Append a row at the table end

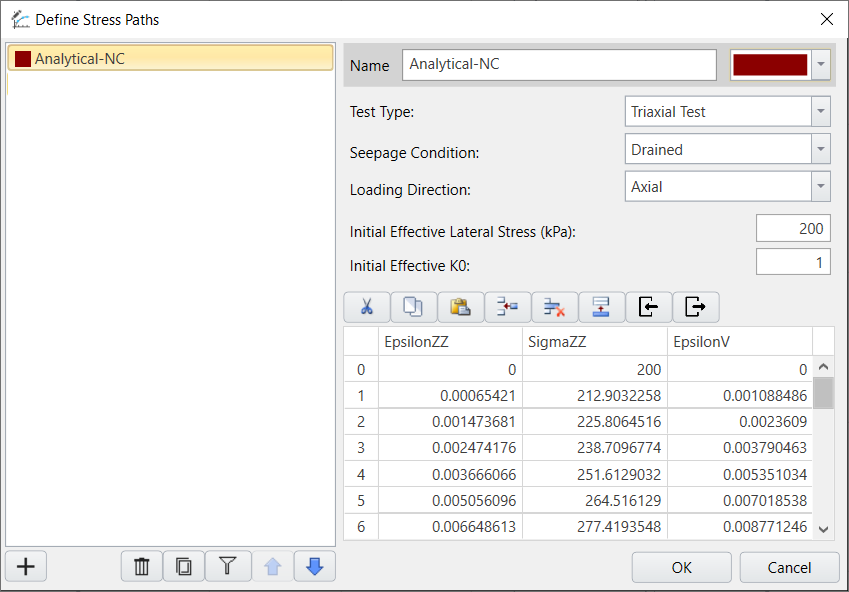pos(601,307)
